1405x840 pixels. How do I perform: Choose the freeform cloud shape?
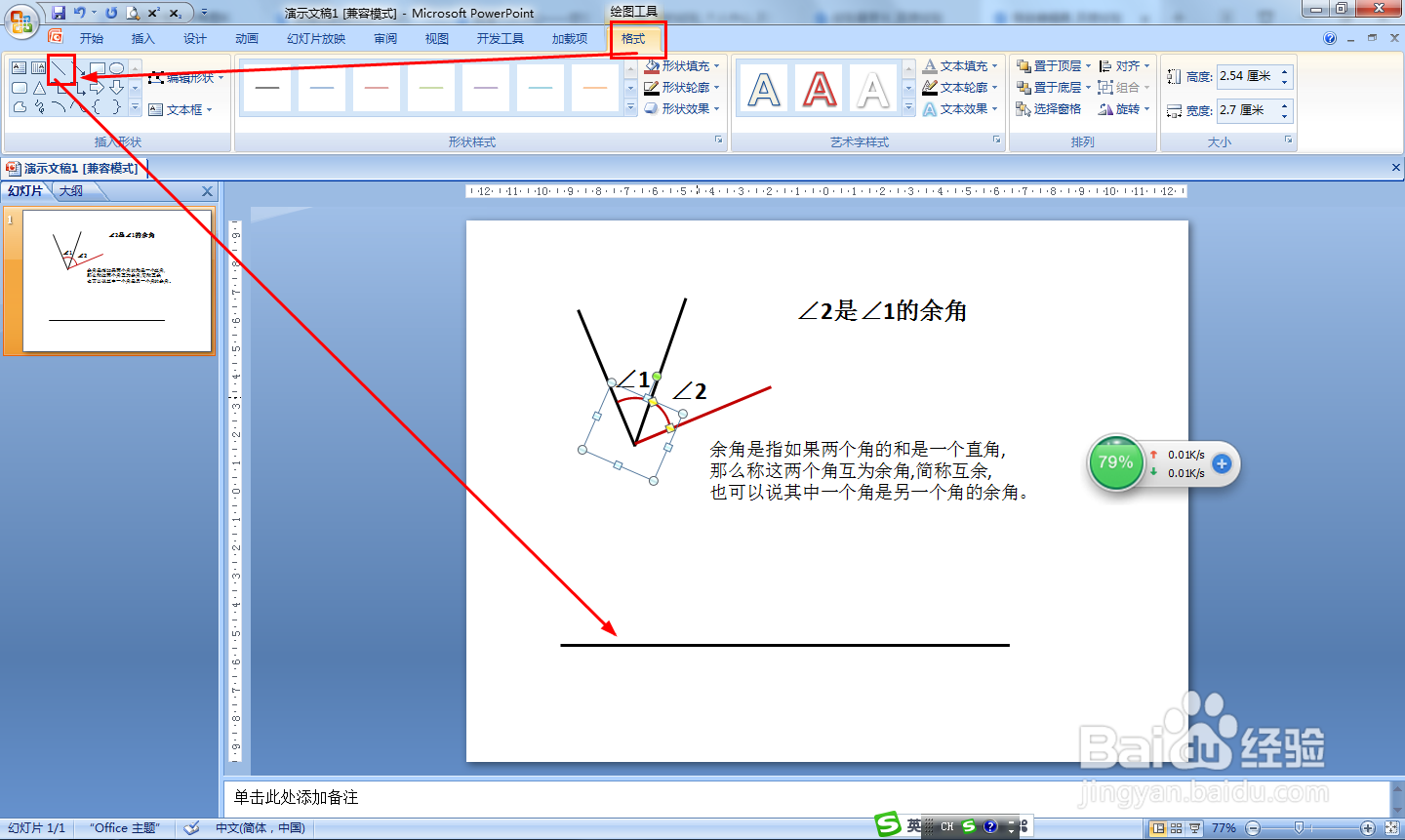(x=20, y=107)
